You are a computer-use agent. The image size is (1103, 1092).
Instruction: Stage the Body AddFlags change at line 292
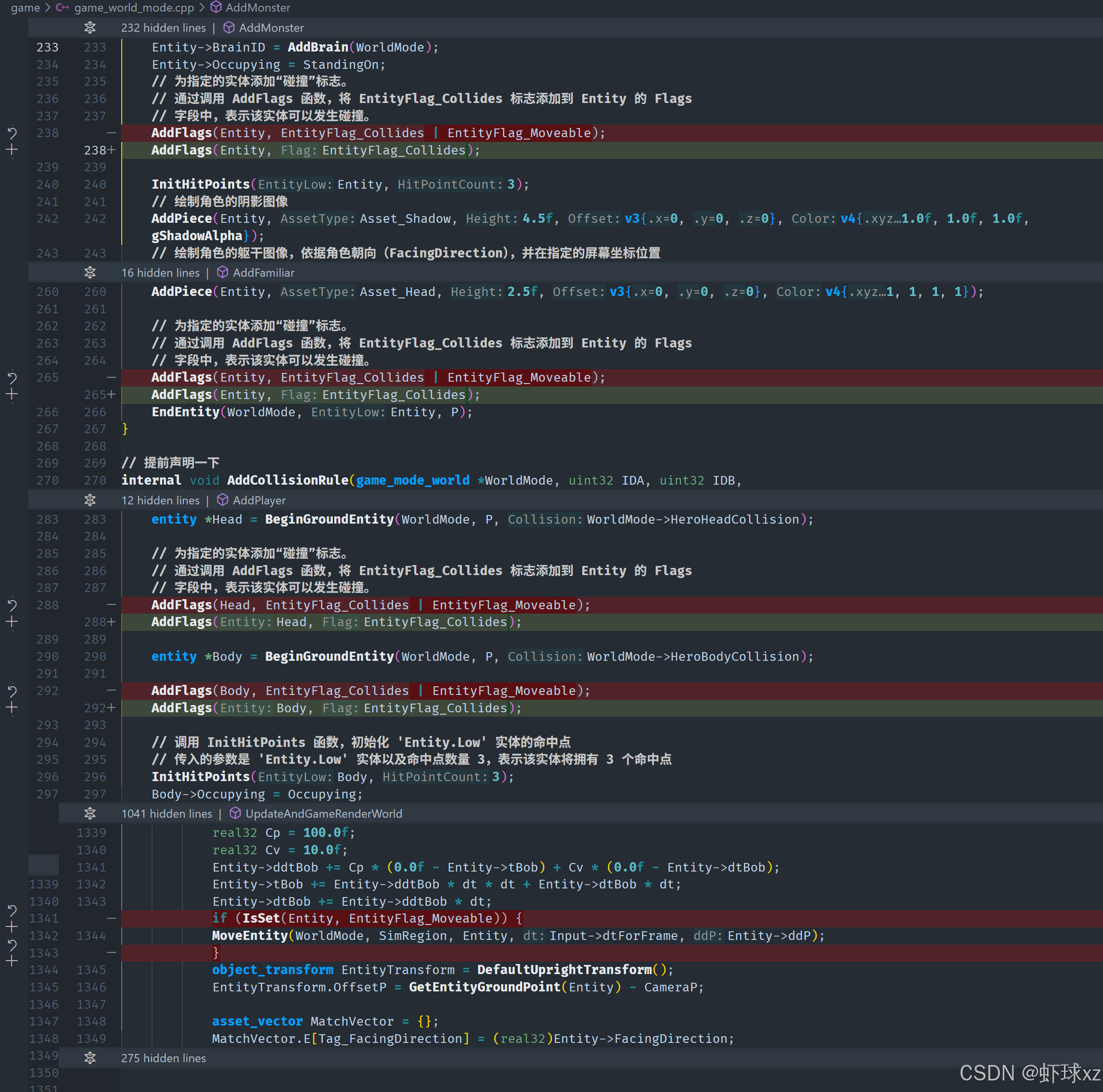12,708
